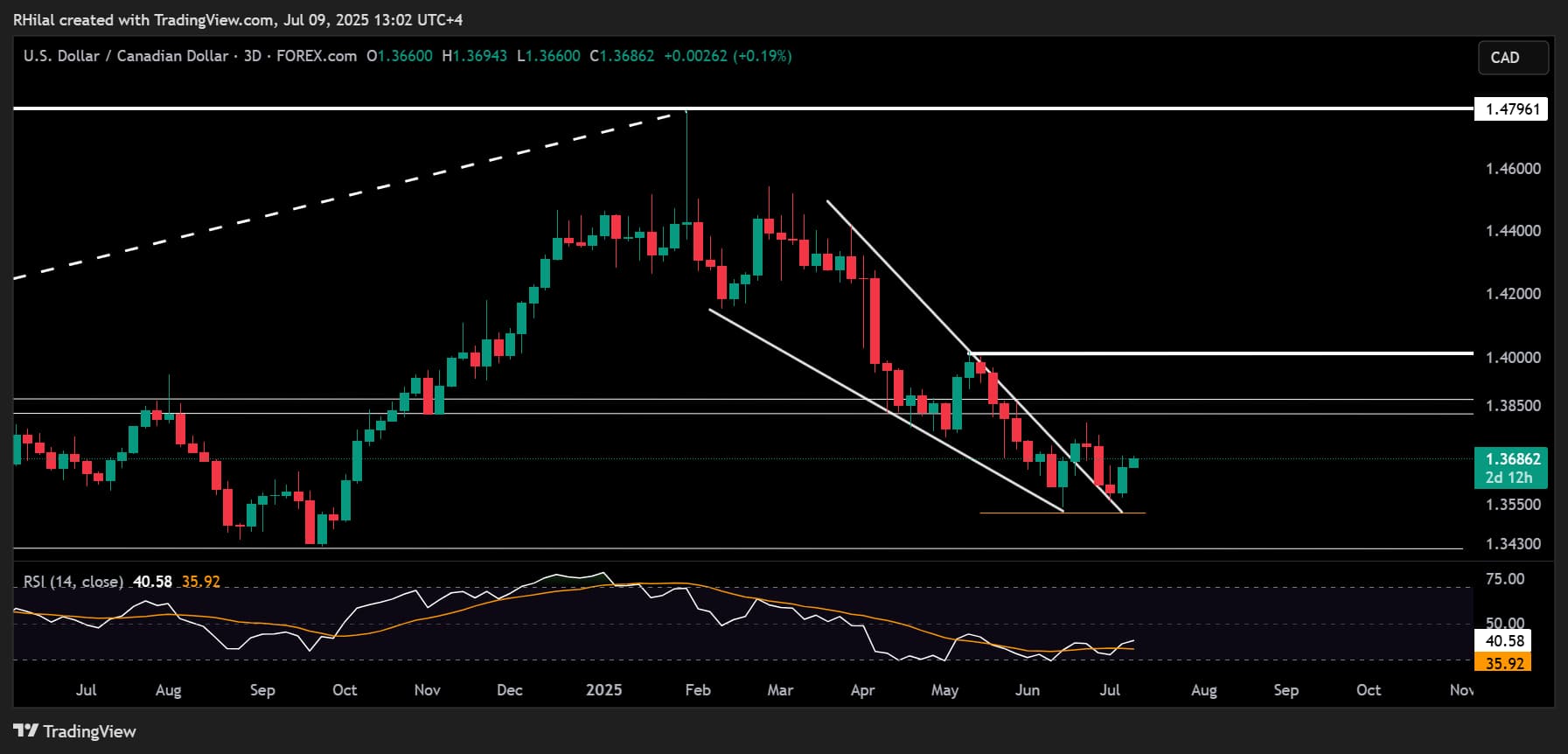Click the white 40.58 RSI value tag
This screenshot has height=754, width=1568.
[x=1504, y=641]
